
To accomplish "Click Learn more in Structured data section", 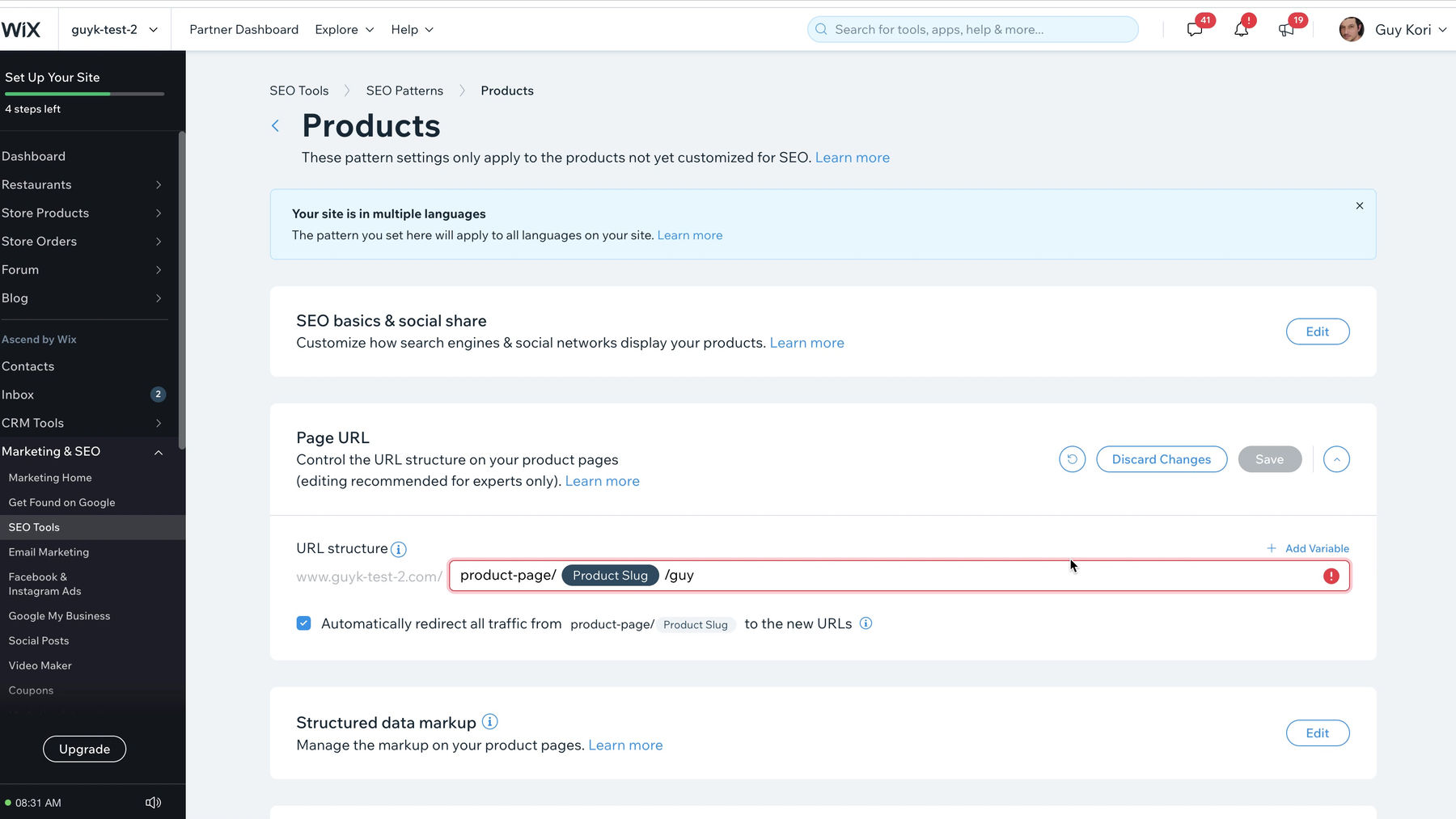I will (x=625, y=745).
